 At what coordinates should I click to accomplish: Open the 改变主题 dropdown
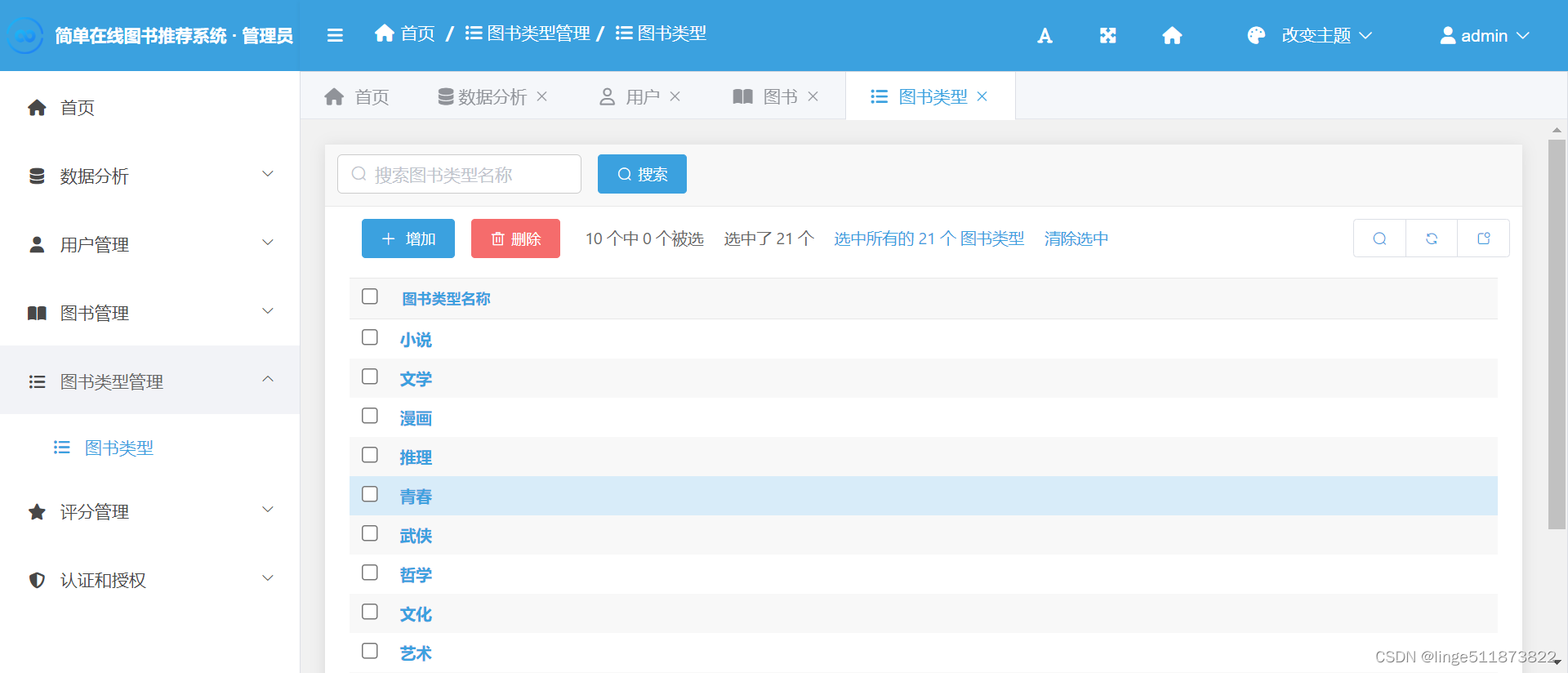[x=1310, y=35]
